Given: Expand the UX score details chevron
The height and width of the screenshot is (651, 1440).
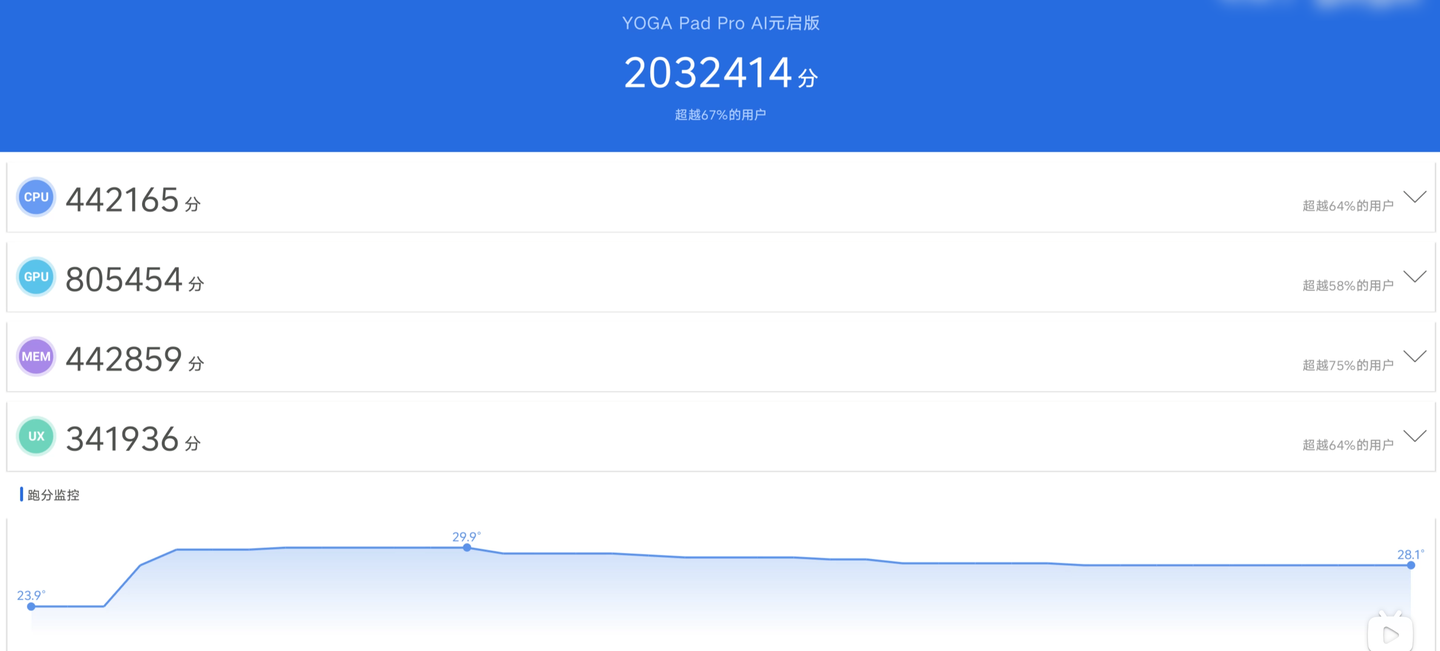Looking at the screenshot, I should point(1414,436).
